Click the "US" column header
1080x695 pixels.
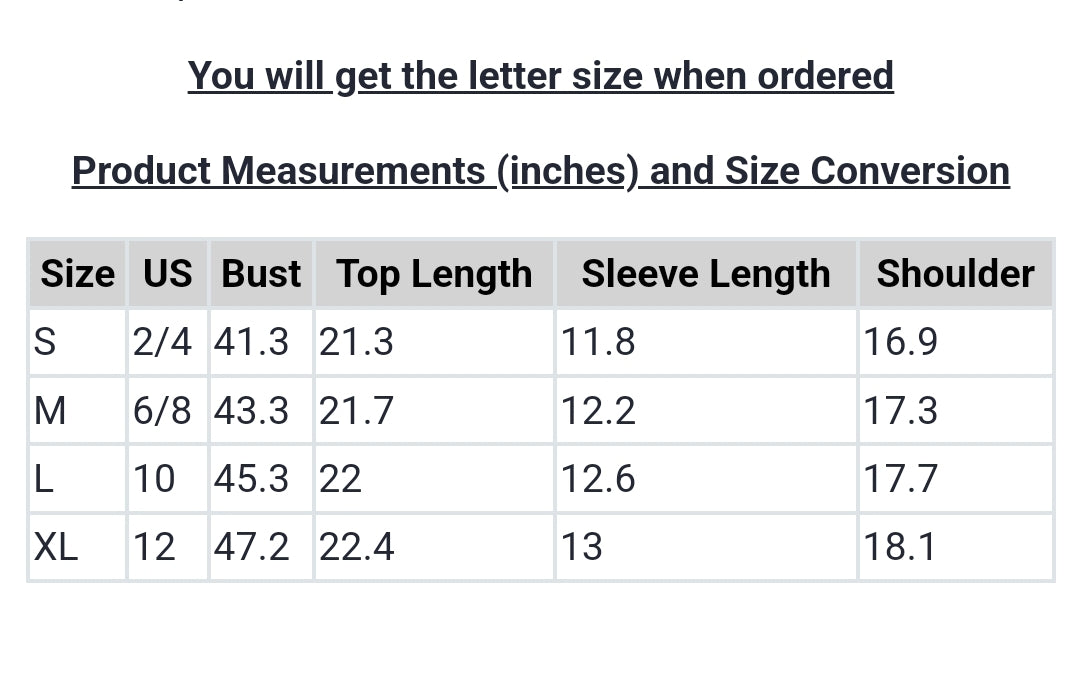[x=167, y=274]
